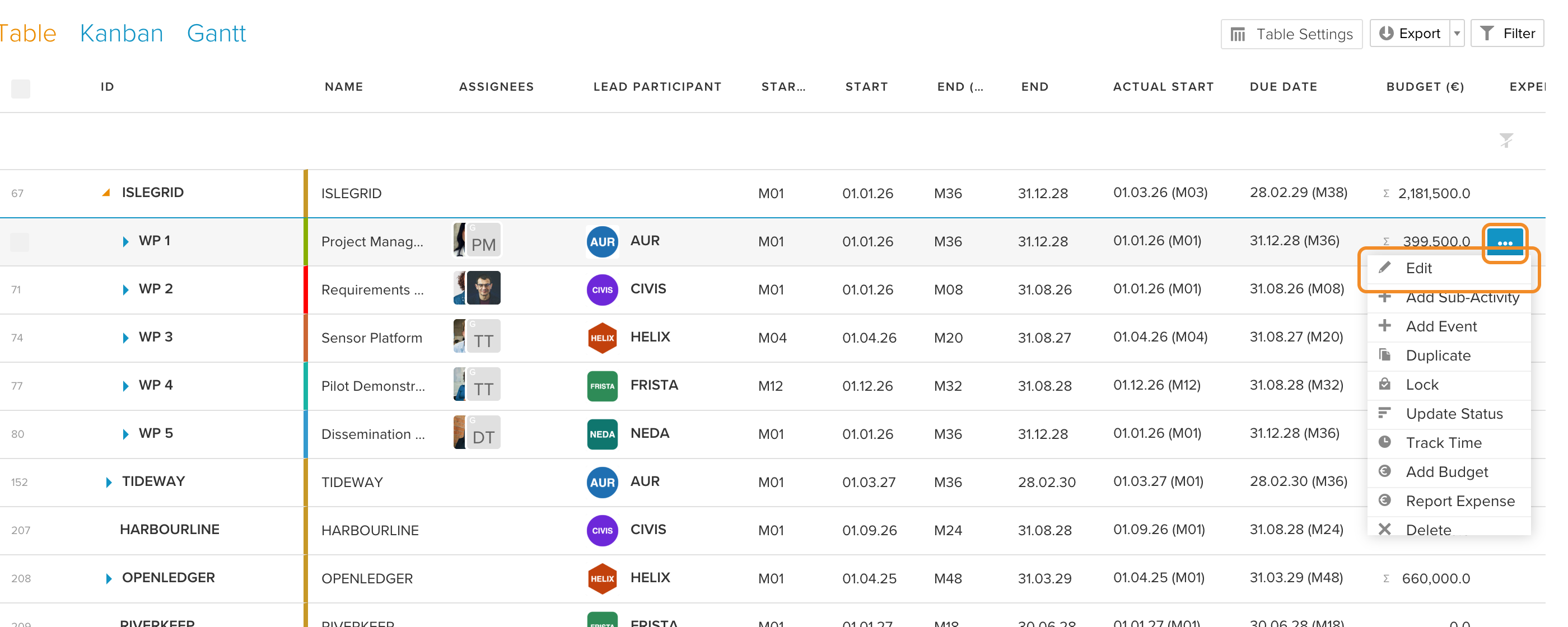Expand the WP 5 row

125,434
